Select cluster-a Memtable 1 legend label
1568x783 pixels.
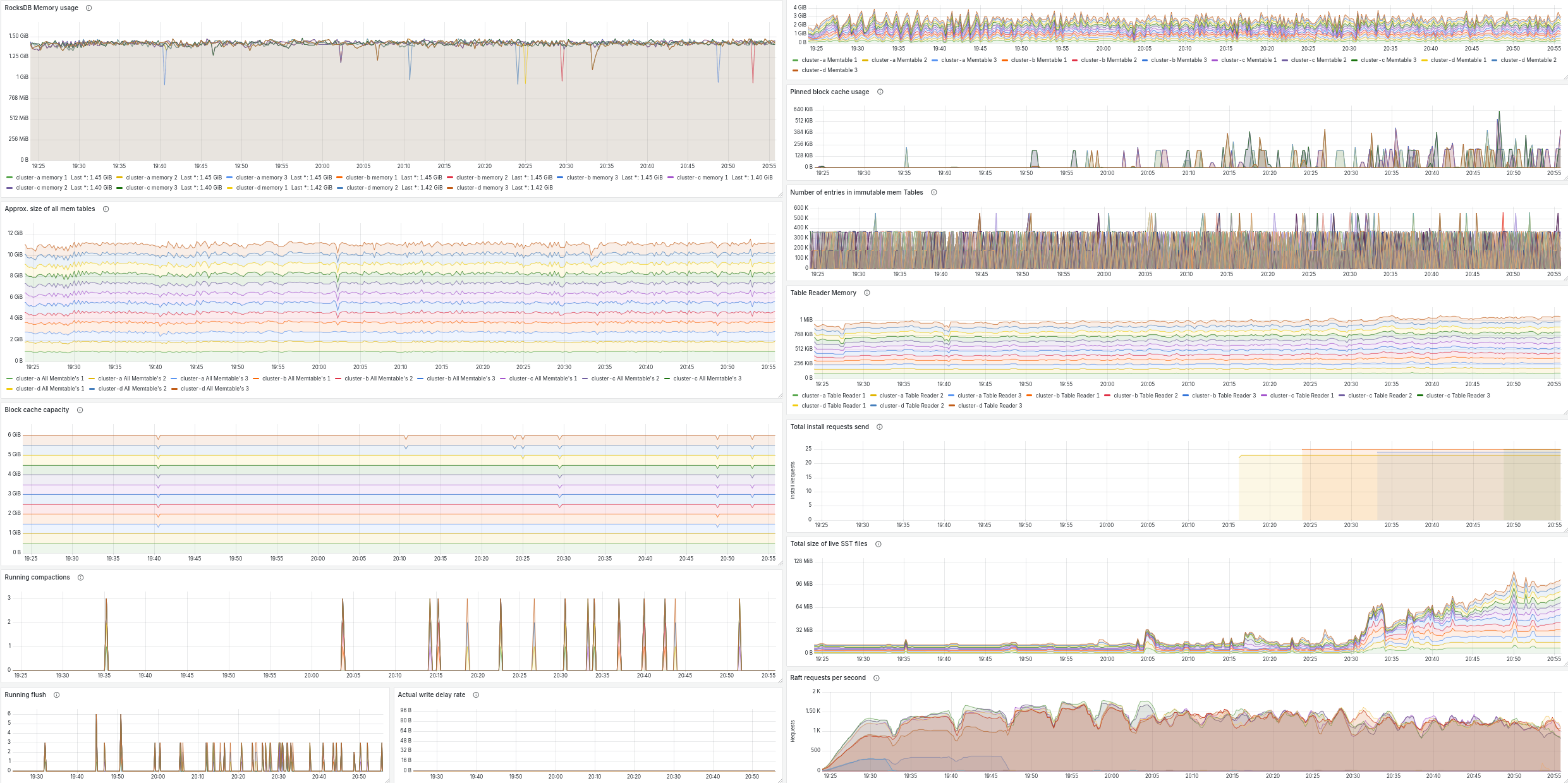pos(829,60)
